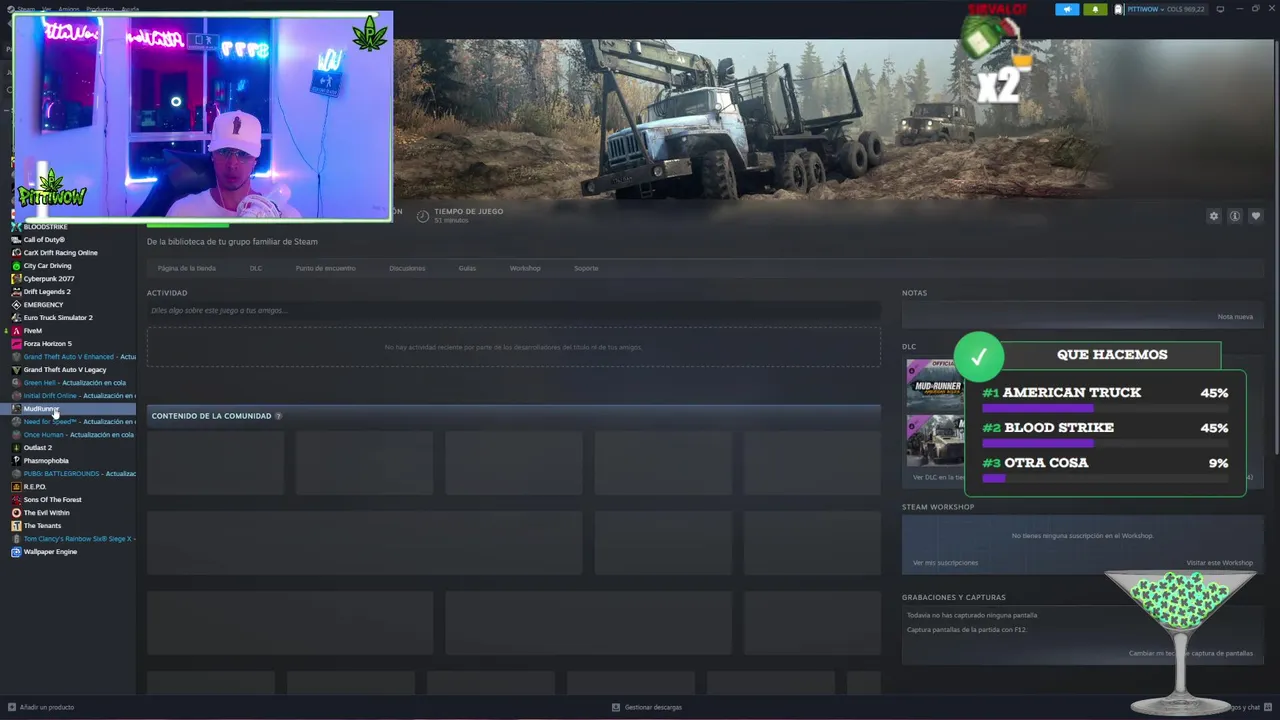Image resolution: width=1280 pixels, height=720 pixels.
Task: Select BLOODSTRIKE in the library list
Action: (x=45, y=227)
